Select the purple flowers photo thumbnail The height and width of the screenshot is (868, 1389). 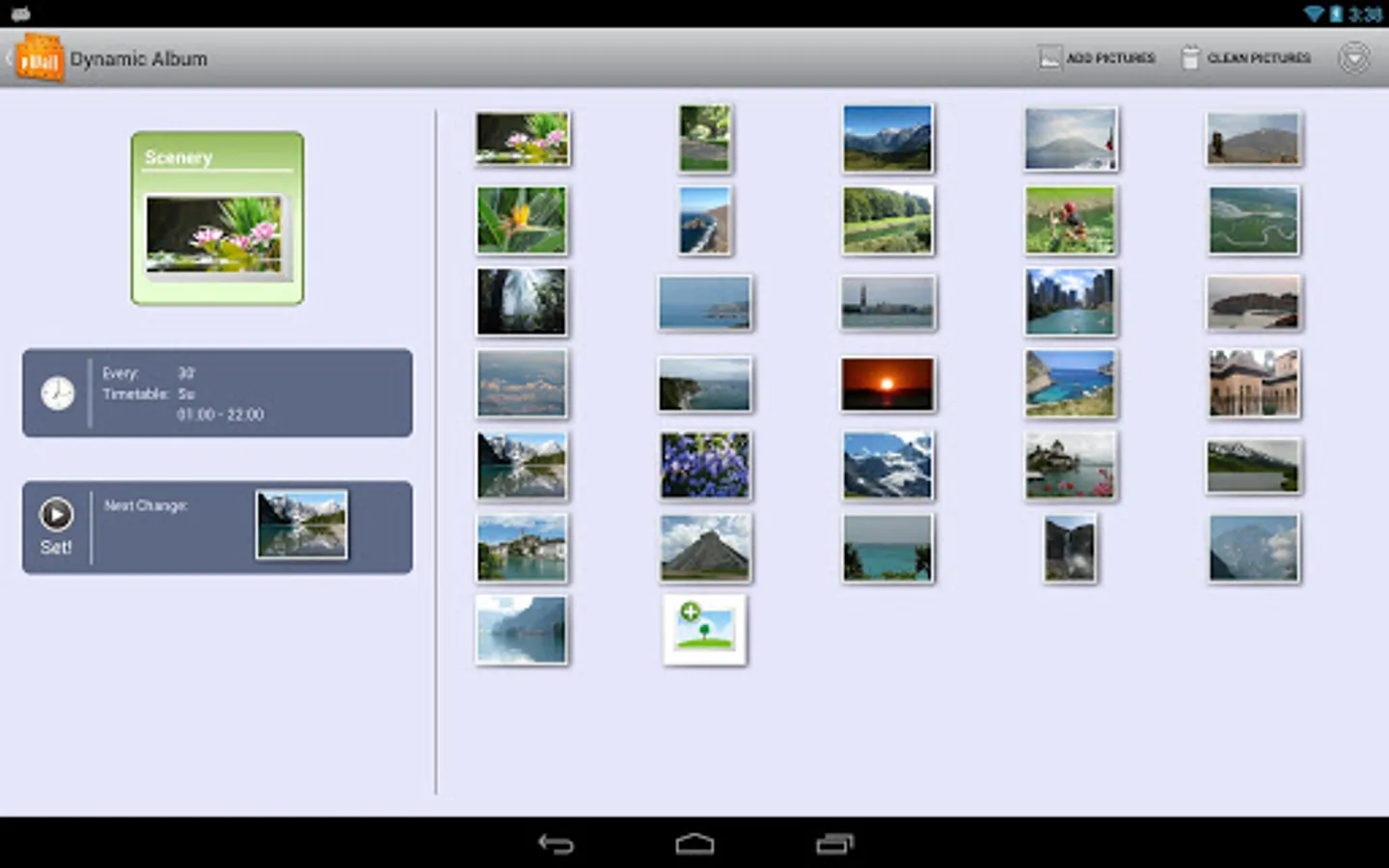point(705,466)
